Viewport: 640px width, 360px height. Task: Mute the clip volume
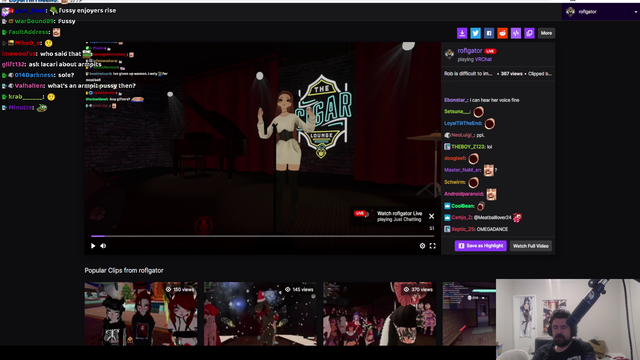(x=103, y=246)
